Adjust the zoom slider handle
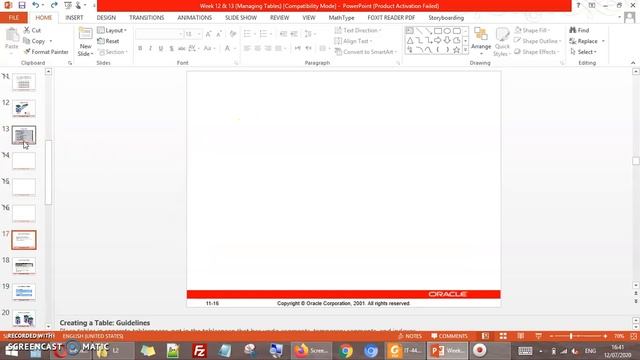The width and height of the screenshot is (640, 360). click(x=571, y=336)
